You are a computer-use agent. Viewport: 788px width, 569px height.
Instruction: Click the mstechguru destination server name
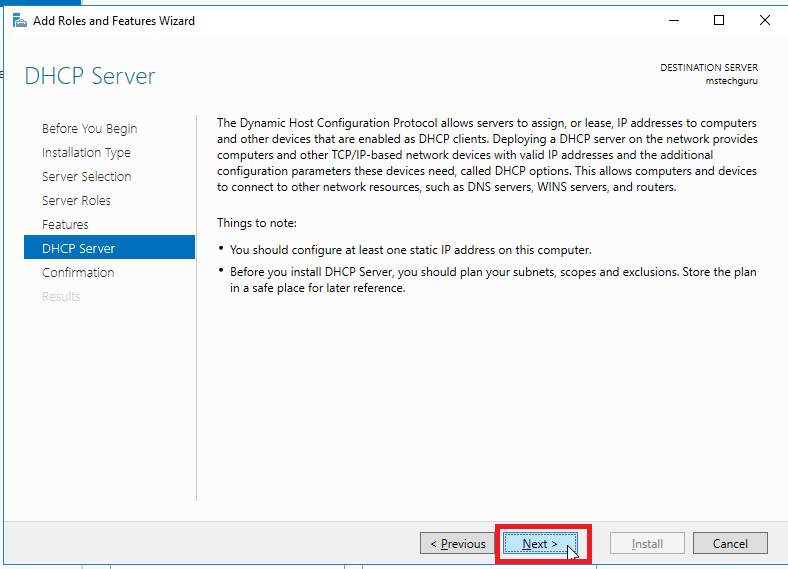(x=731, y=81)
